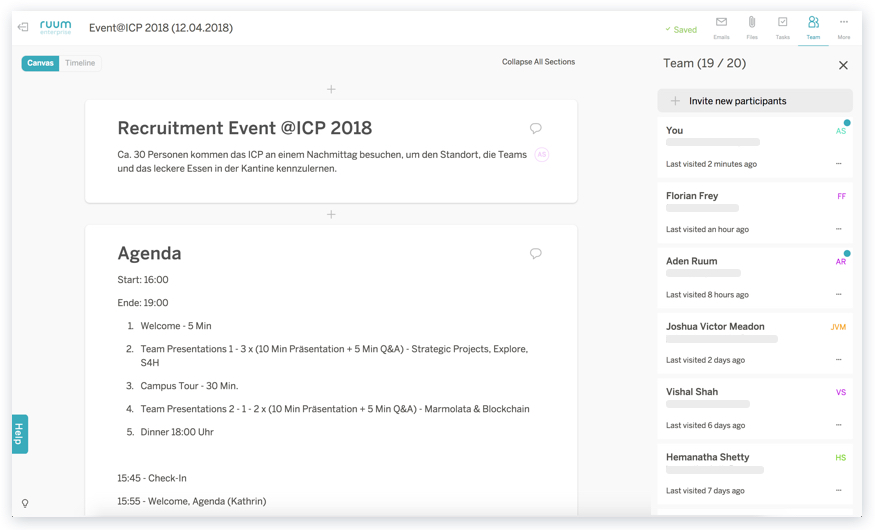This screenshot has width=875, height=530.
Task: Click the lightbulb icon at bottom left
Action: [25, 503]
